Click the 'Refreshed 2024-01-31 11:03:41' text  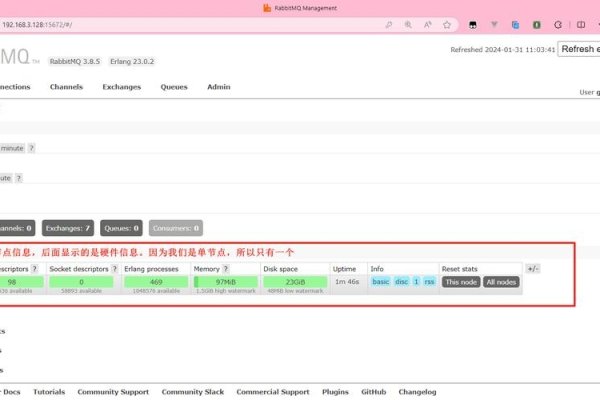[x=503, y=50]
